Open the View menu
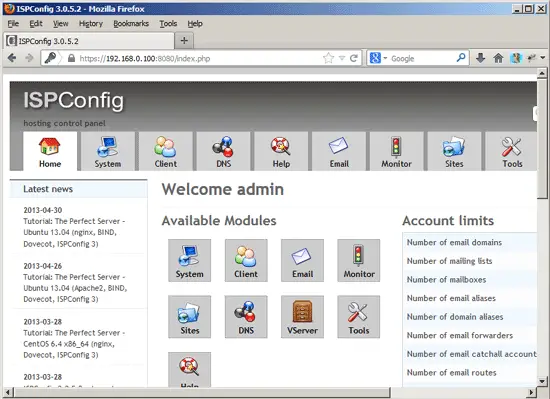Viewport: 550px width, 399px height. pyautogui.click(x=61, y=23)
